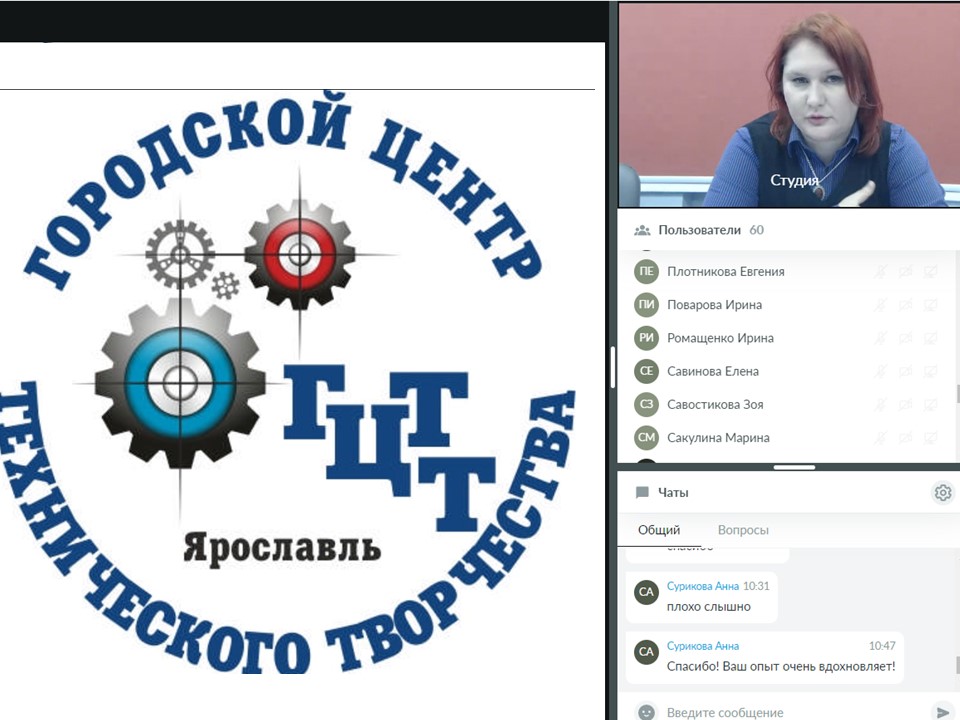Toggle microphone for Савинова Елена
Image resolution: width=960 pixels, height=720 pixels.
880,371
